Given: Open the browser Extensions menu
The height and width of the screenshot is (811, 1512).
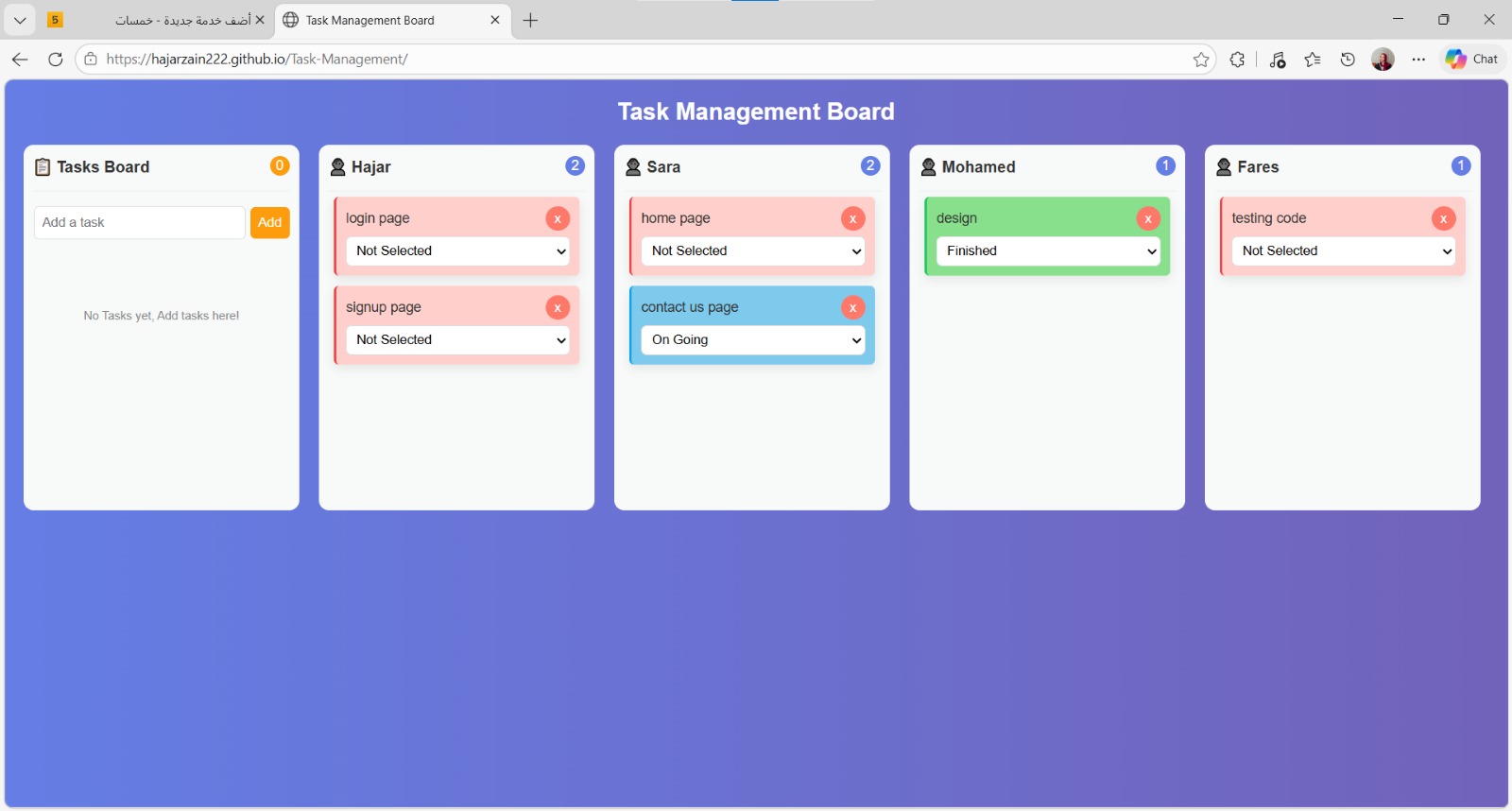Looking at the screenshot, I should pyautogui.click(x=1237, y=60).
